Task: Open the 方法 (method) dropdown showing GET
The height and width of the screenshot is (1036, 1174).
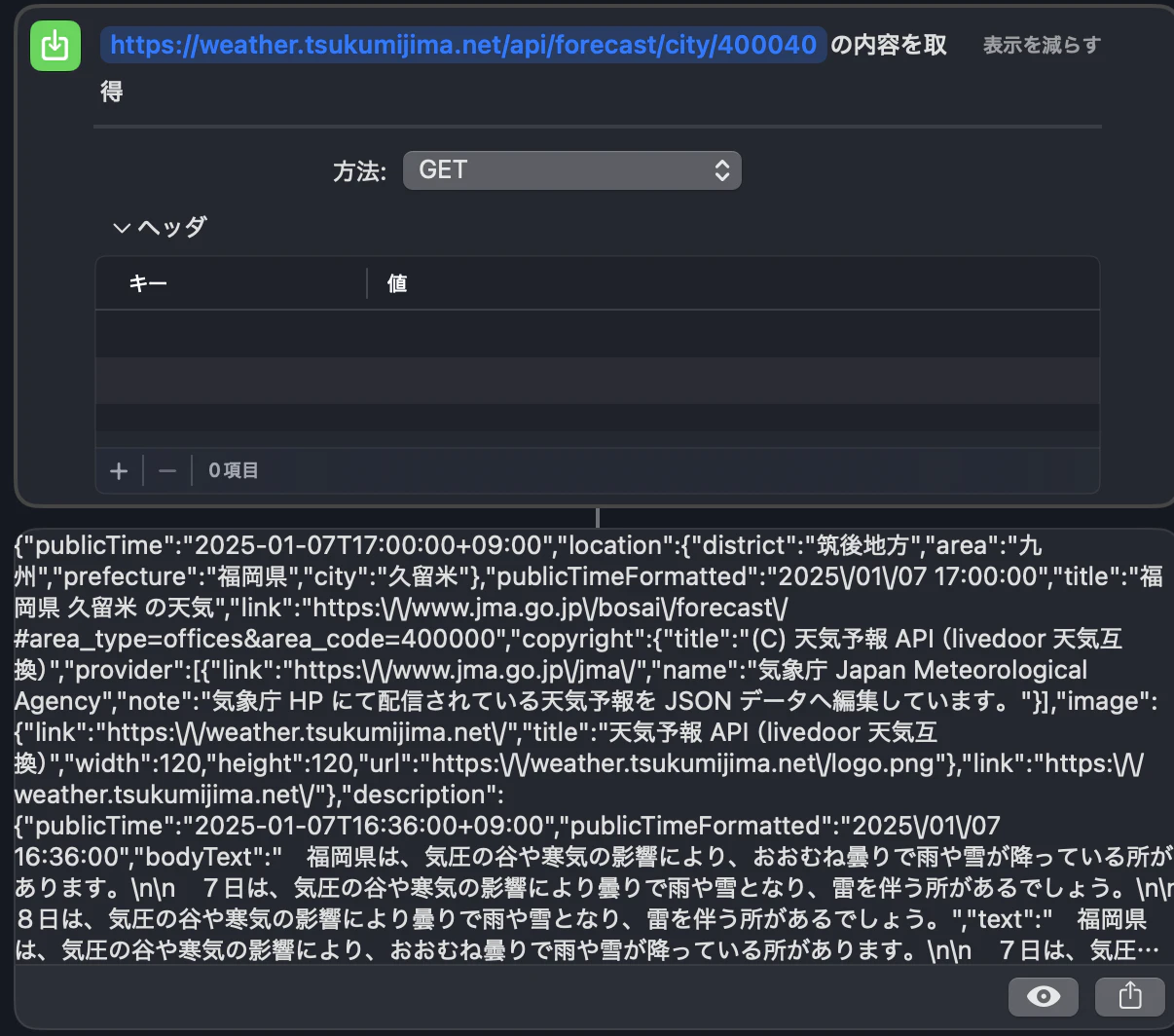Action: pyautogui.click(x=571, y=169)
